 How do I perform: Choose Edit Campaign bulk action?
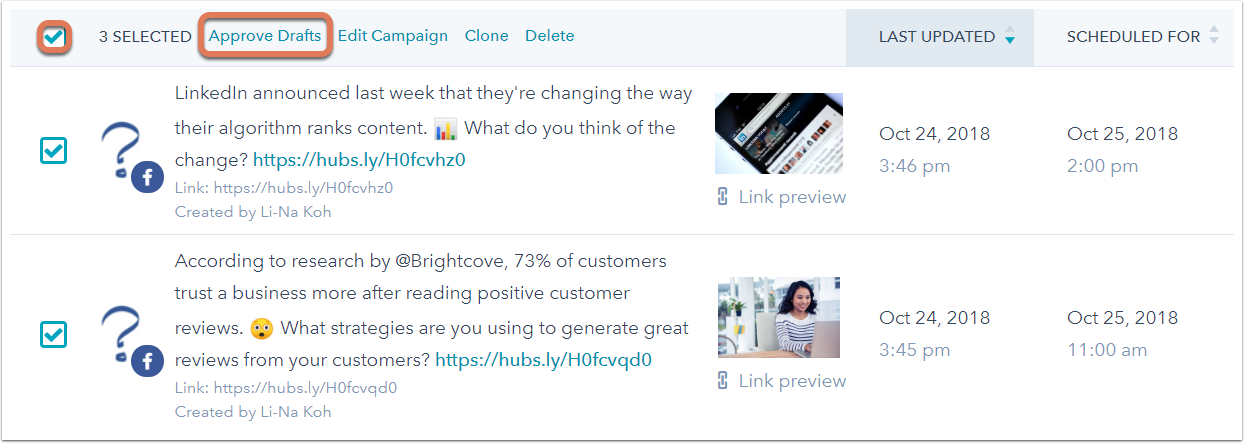(x=393, y=36)
